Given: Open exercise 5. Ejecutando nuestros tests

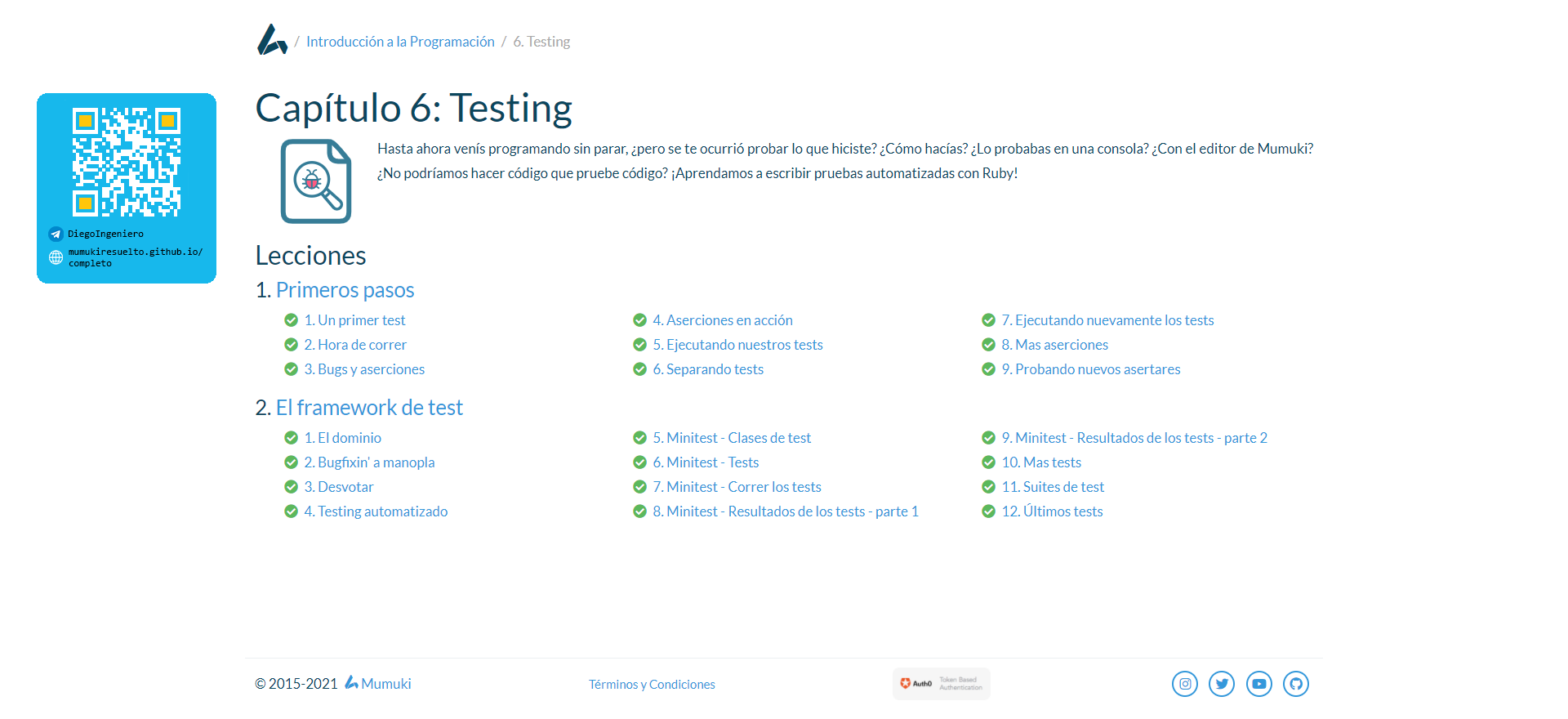Looking at the screenshot, I should click(737, 345).
